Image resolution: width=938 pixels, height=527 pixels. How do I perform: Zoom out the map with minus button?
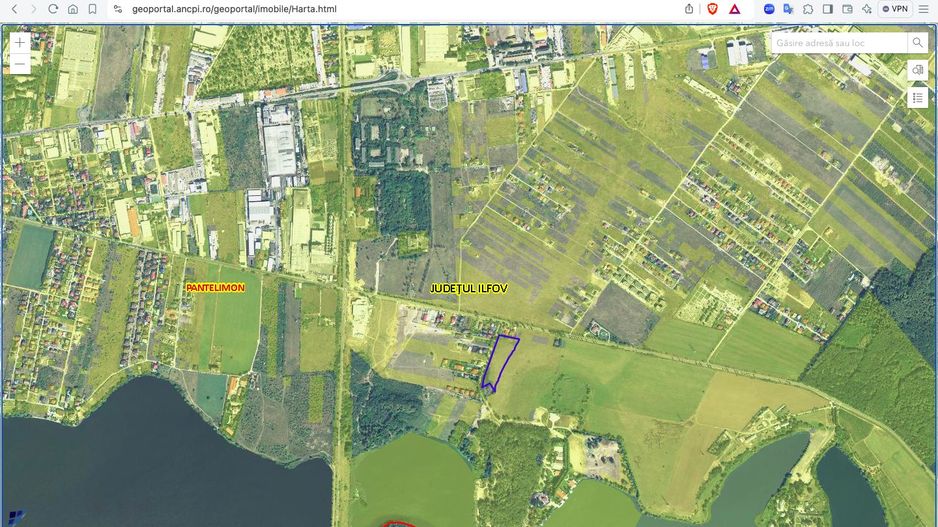point(20,64)
